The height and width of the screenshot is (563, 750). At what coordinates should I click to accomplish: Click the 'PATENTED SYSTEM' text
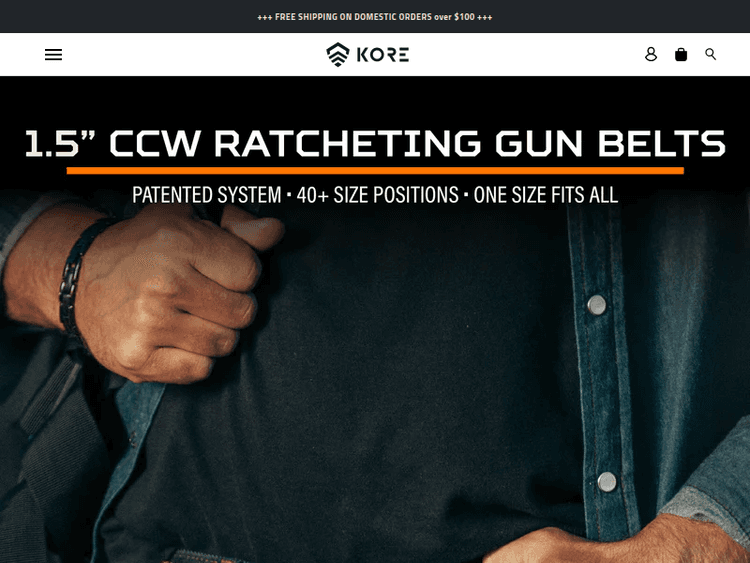(x=207, y=195)
